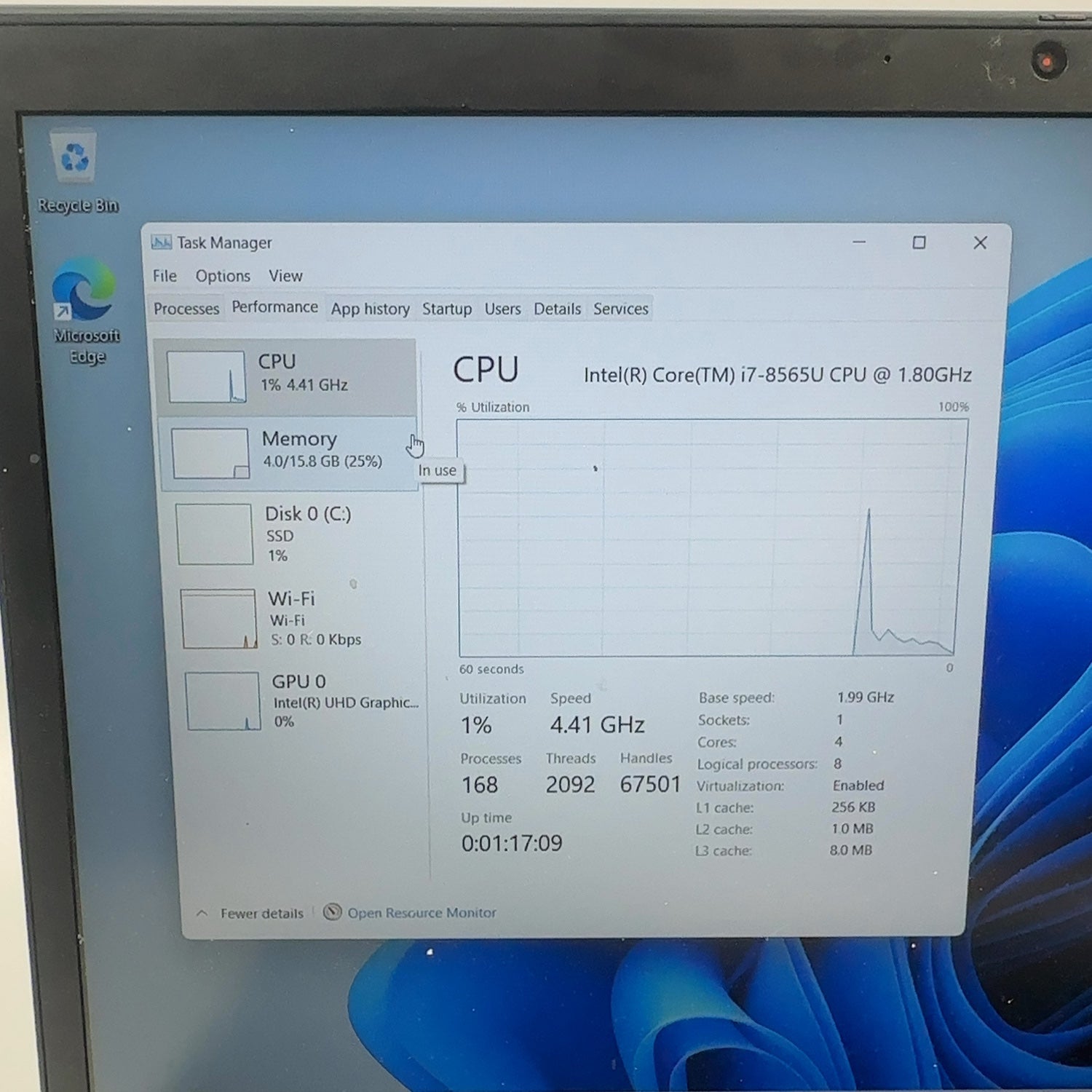Open the Details tab

coord(557,309)
